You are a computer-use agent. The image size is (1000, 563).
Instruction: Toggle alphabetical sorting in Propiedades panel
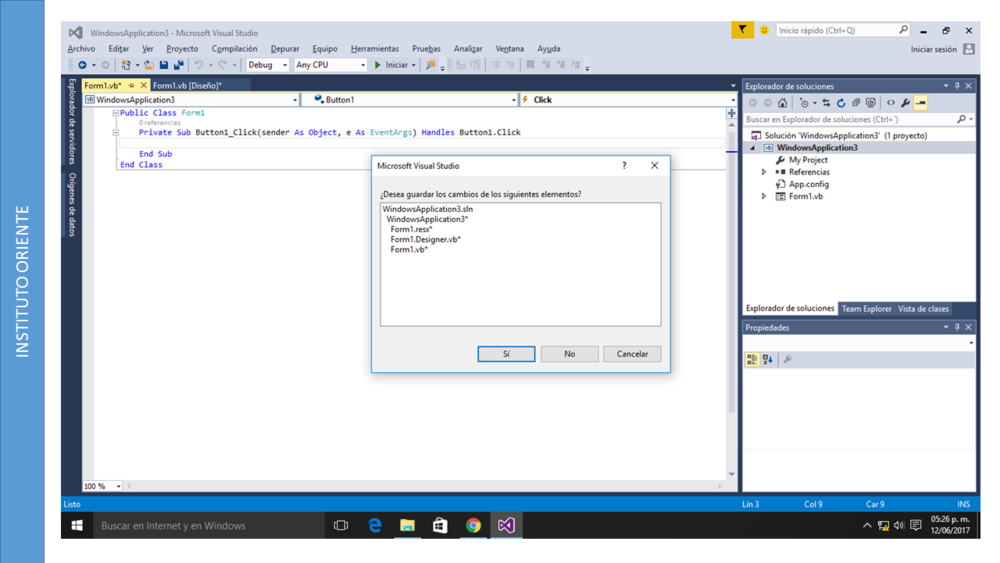pyautogui.click(x=768, y=359)
